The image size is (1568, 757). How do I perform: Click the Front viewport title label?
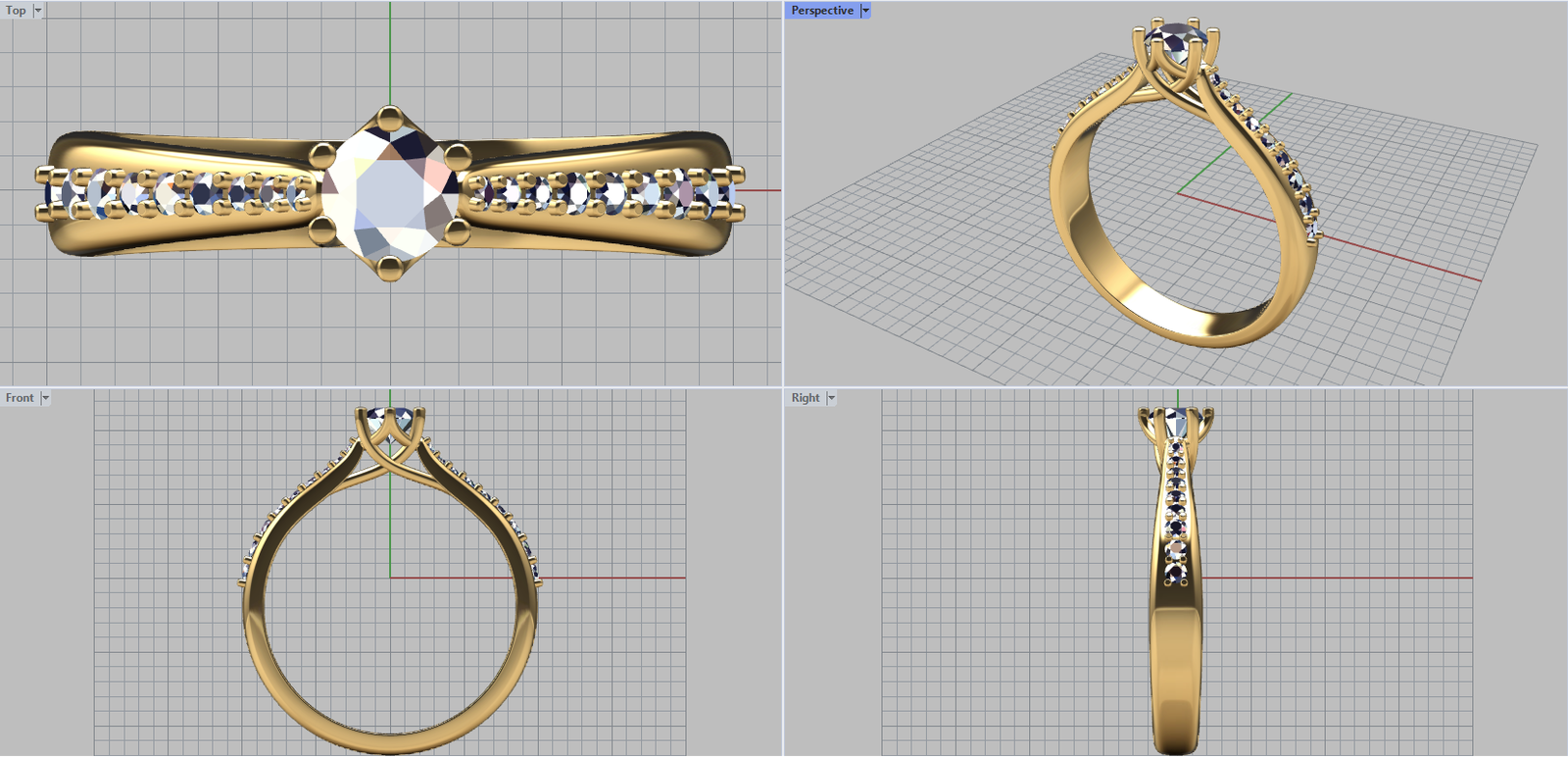click(x=20, y=398)
